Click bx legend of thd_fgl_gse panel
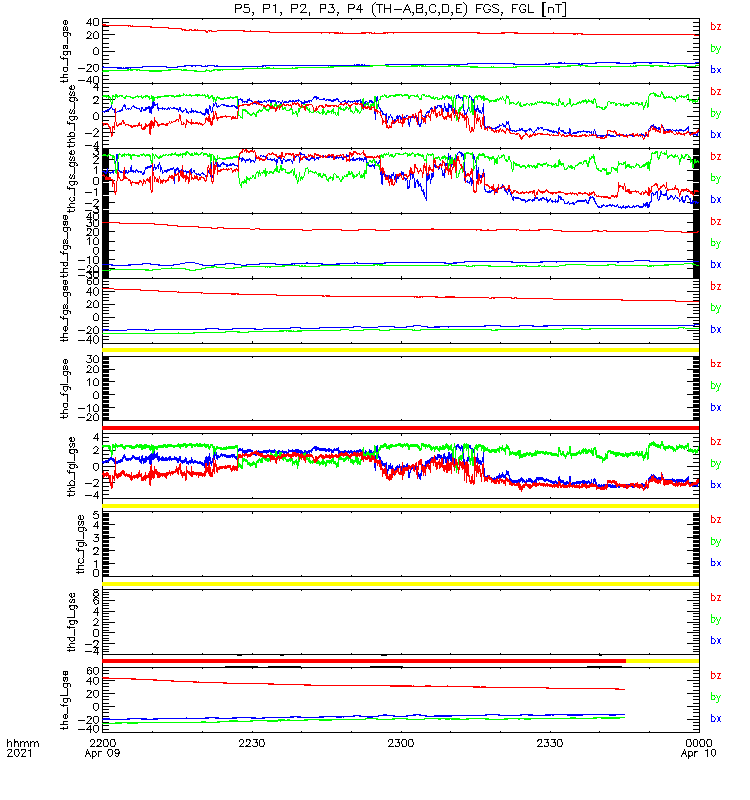This screenshot has width=750, height=800. [x=716, y=641]
